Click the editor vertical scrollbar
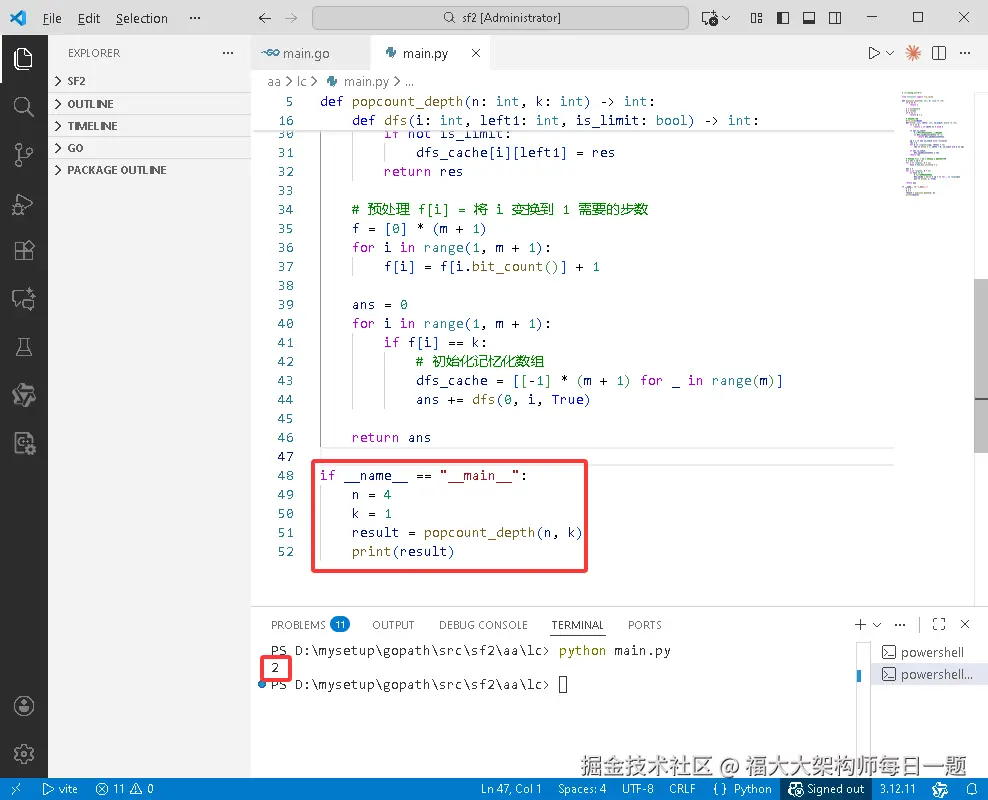Viewport: 988px width, 800px height. coord(980,365)
